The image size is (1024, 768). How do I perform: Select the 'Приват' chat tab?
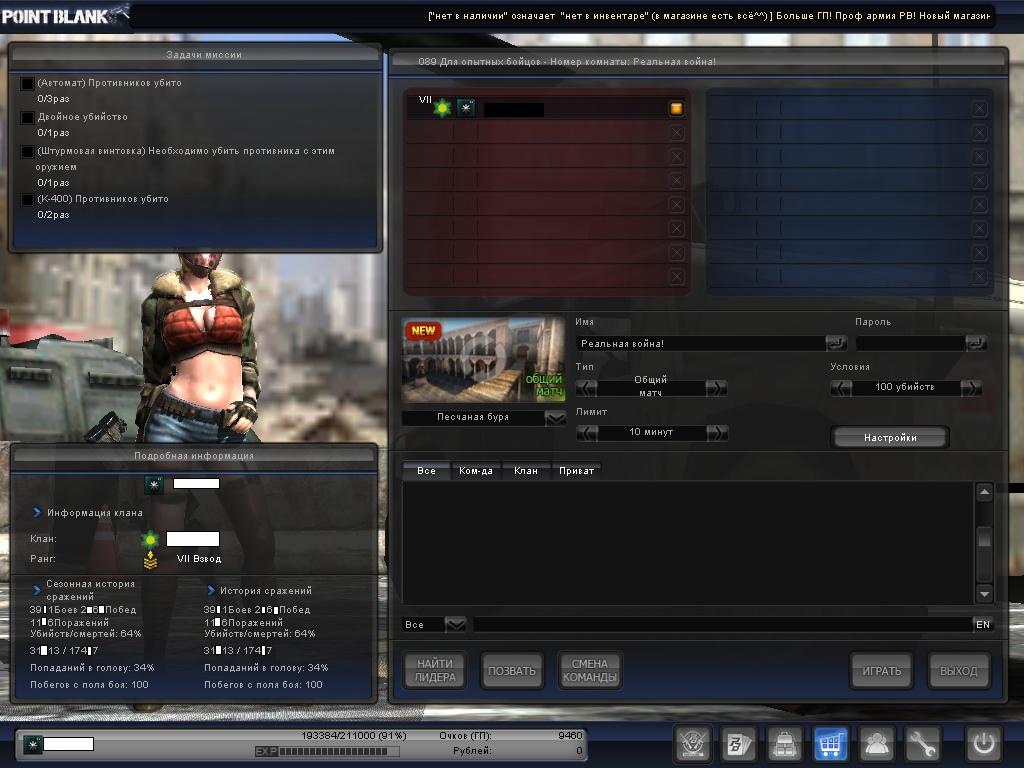(x=576, y=470)
